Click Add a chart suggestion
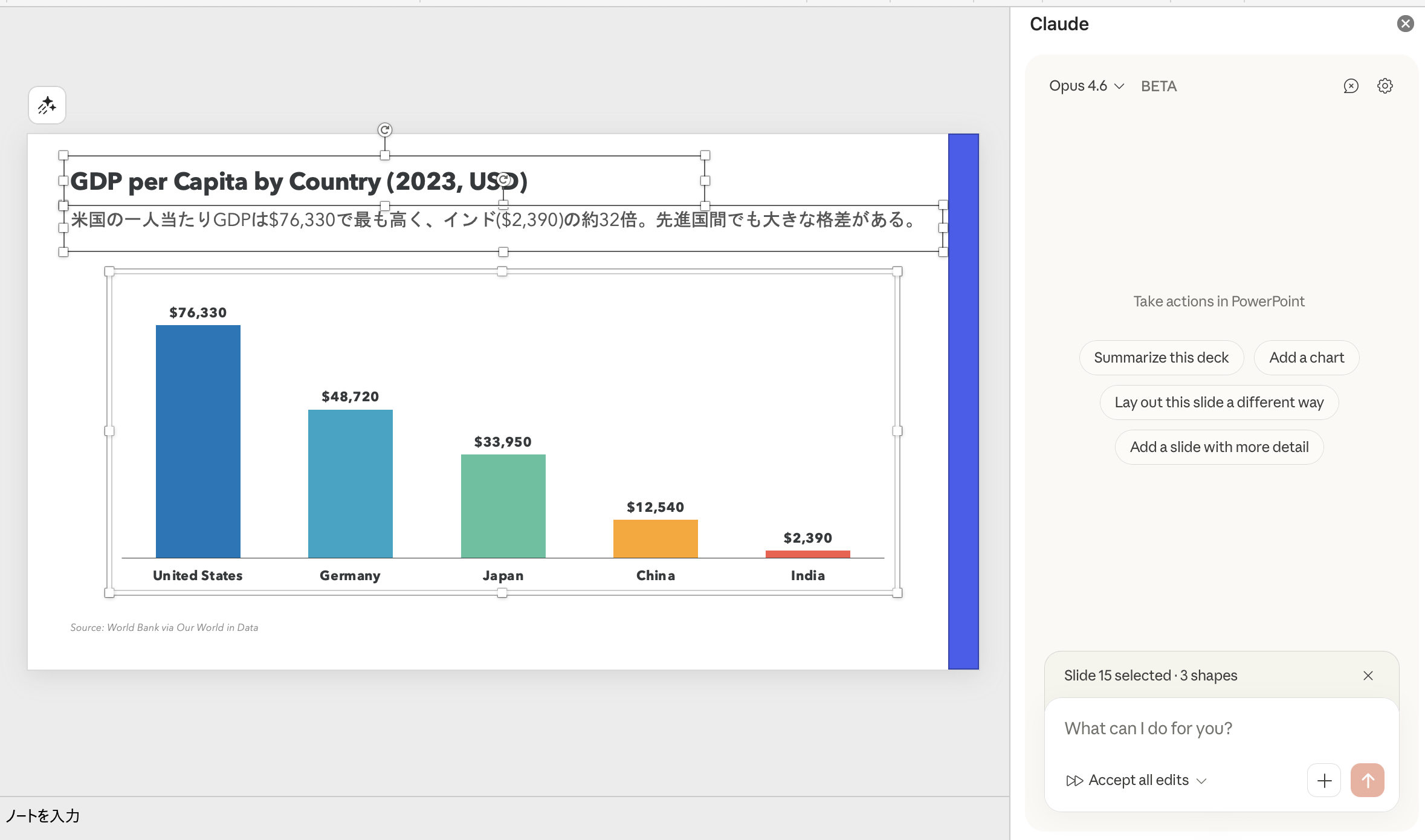Viewport: 1425px width, 840px height. pos(1307,358)
